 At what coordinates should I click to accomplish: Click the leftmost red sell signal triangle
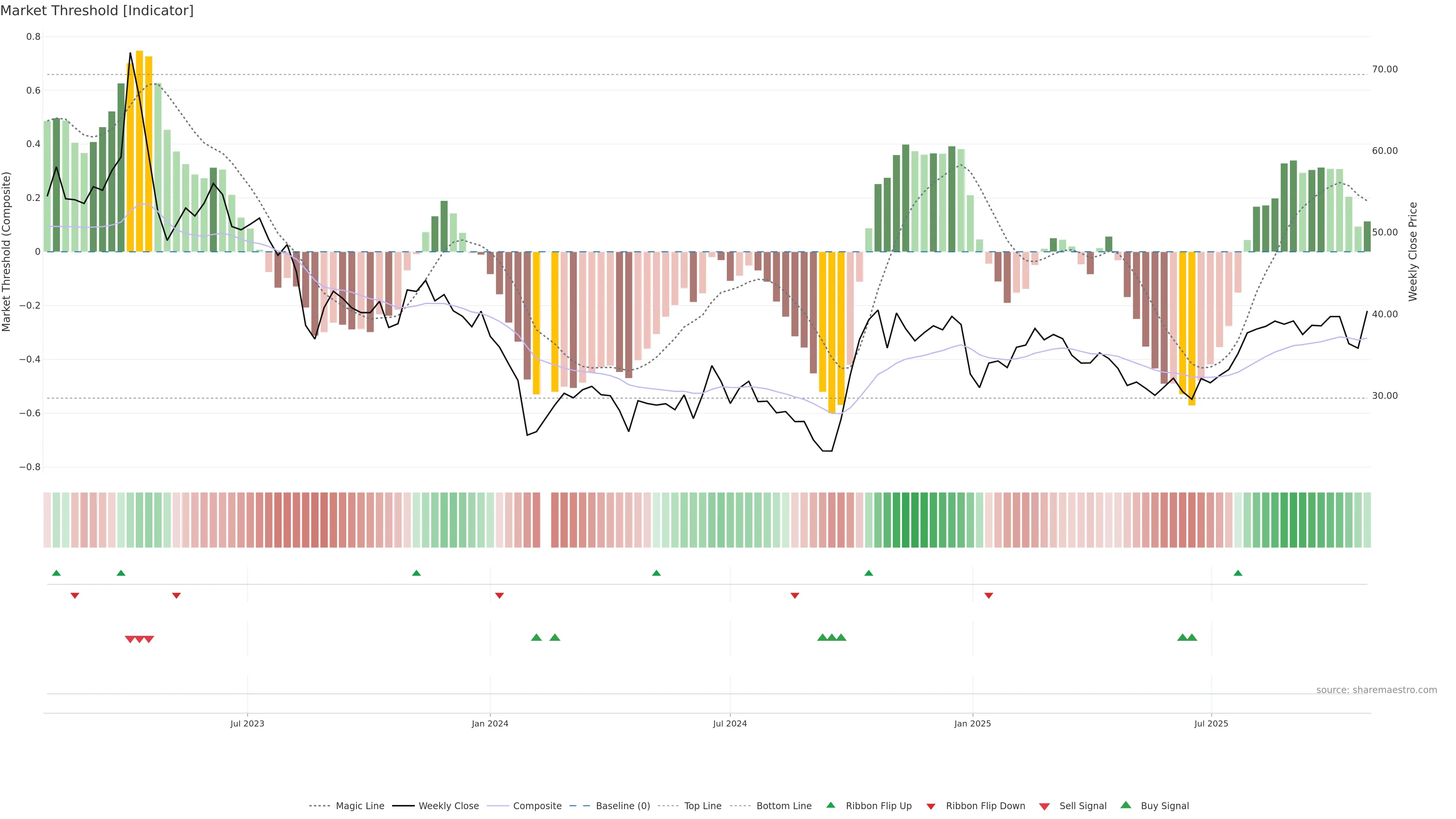coord(129,639)
